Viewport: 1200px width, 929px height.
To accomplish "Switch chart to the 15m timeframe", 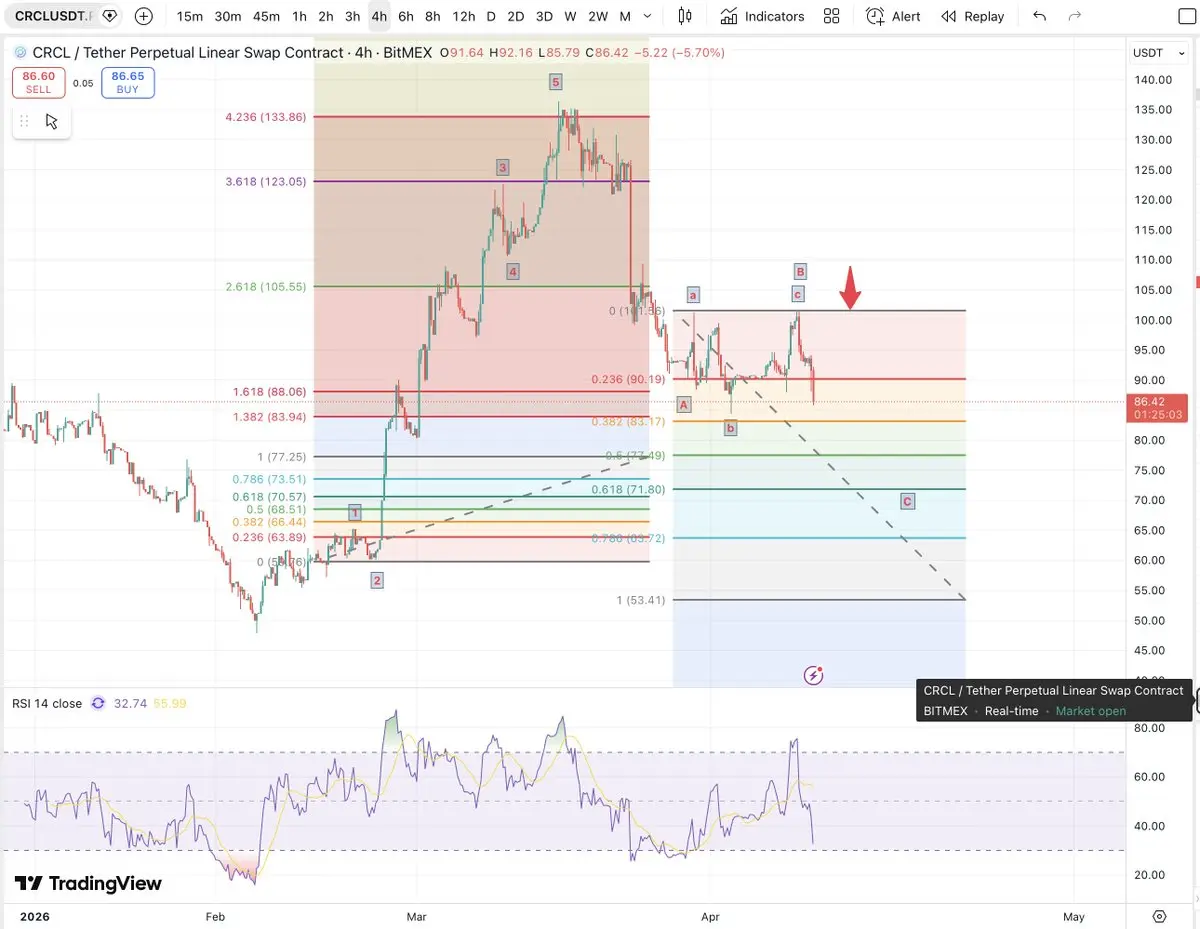I will pyautogui.click(x=189, y=16).
